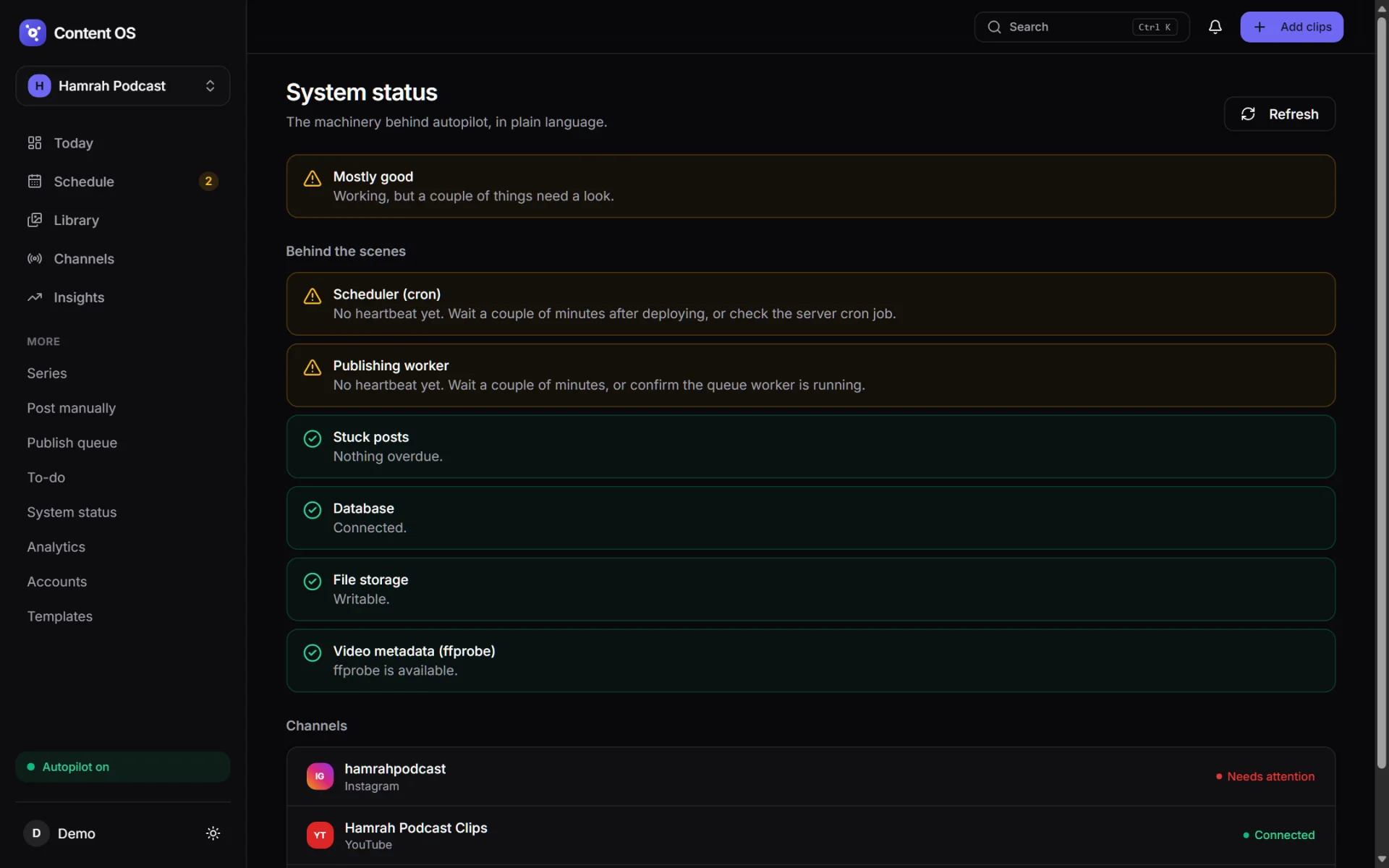Open Analytics page
Viewport: 1389px width, 868px height.
(56, 547)
